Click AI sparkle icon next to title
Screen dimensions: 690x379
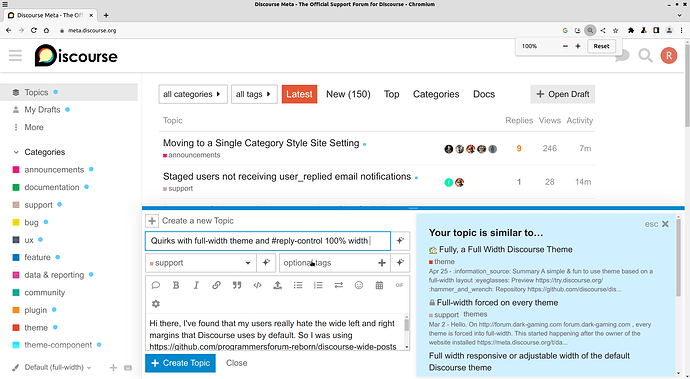point(400,241)
